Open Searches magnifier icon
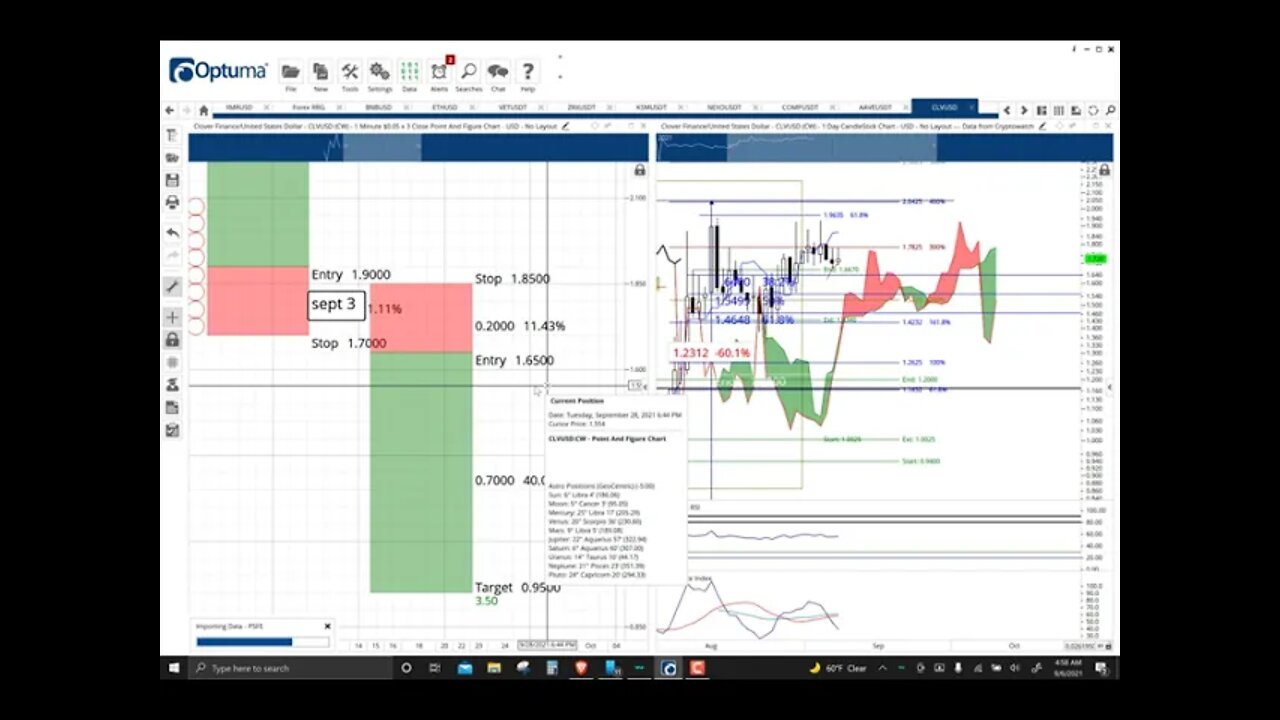The width and height of the screenshot is (1280, 720). 468,72
